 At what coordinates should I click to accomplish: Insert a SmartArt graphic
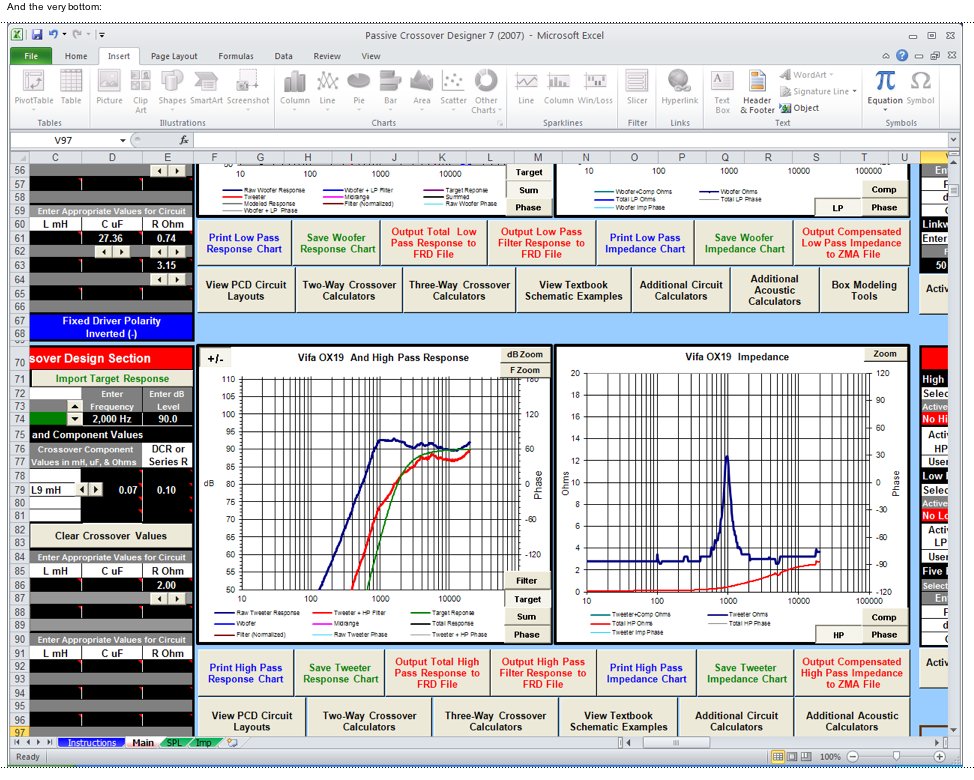click(206, 88)
